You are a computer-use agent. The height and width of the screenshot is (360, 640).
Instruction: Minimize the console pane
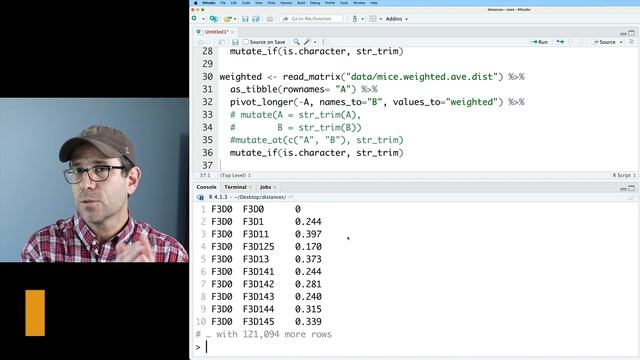pyautogui.click(x=623, y=188)
